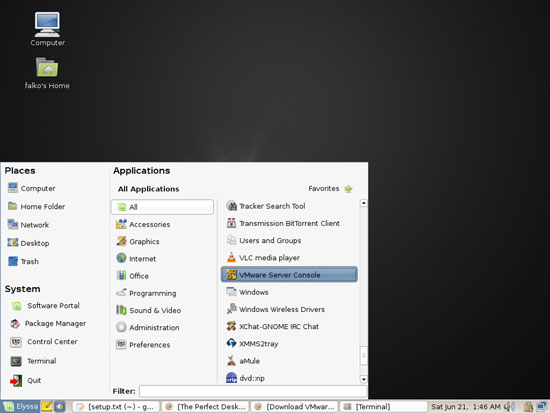The image size is (550, 413).
Task: Switch to the Terminal taskbar window
Action: pos(384,407)
